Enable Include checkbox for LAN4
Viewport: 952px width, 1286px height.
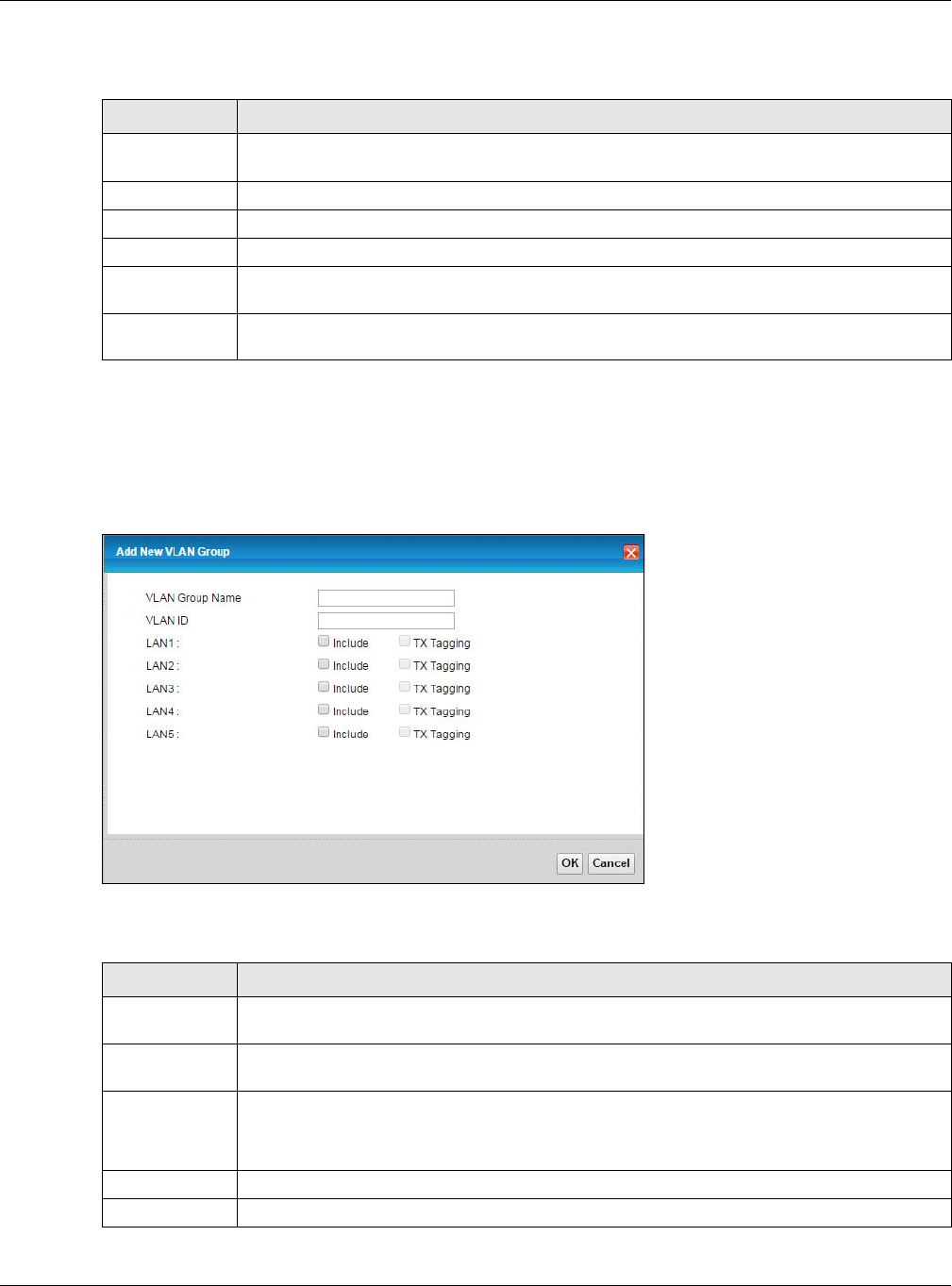click(324, 710)
